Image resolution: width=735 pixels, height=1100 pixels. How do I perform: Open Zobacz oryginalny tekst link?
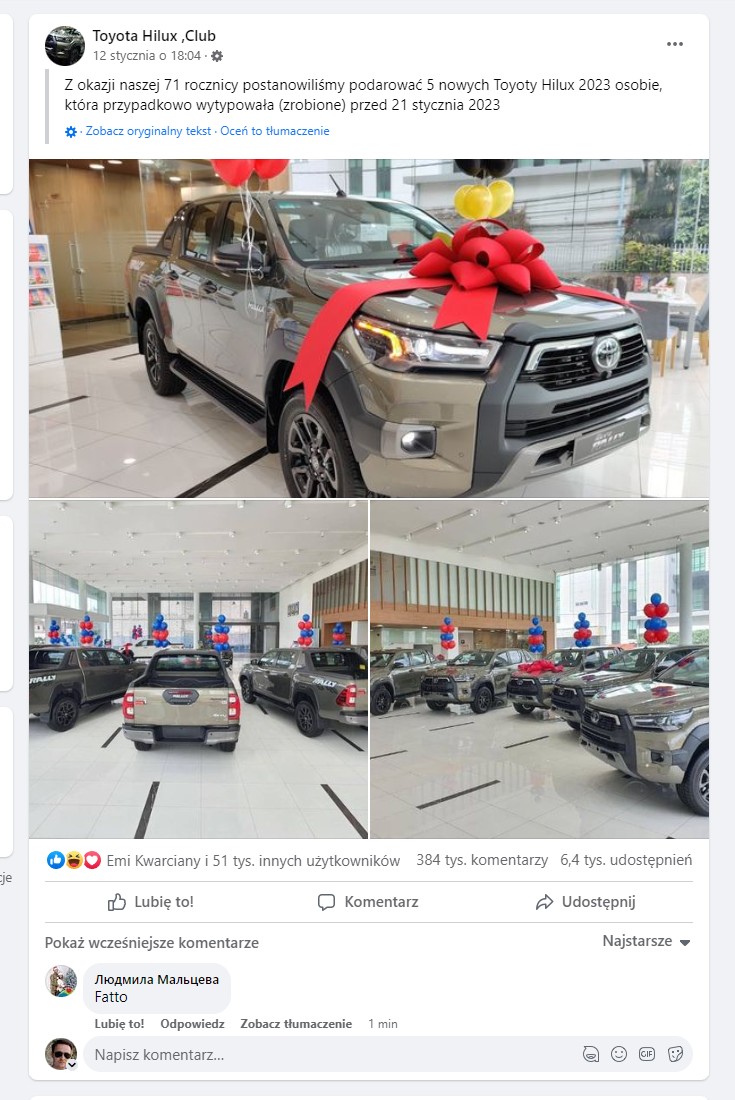[148, 131]
